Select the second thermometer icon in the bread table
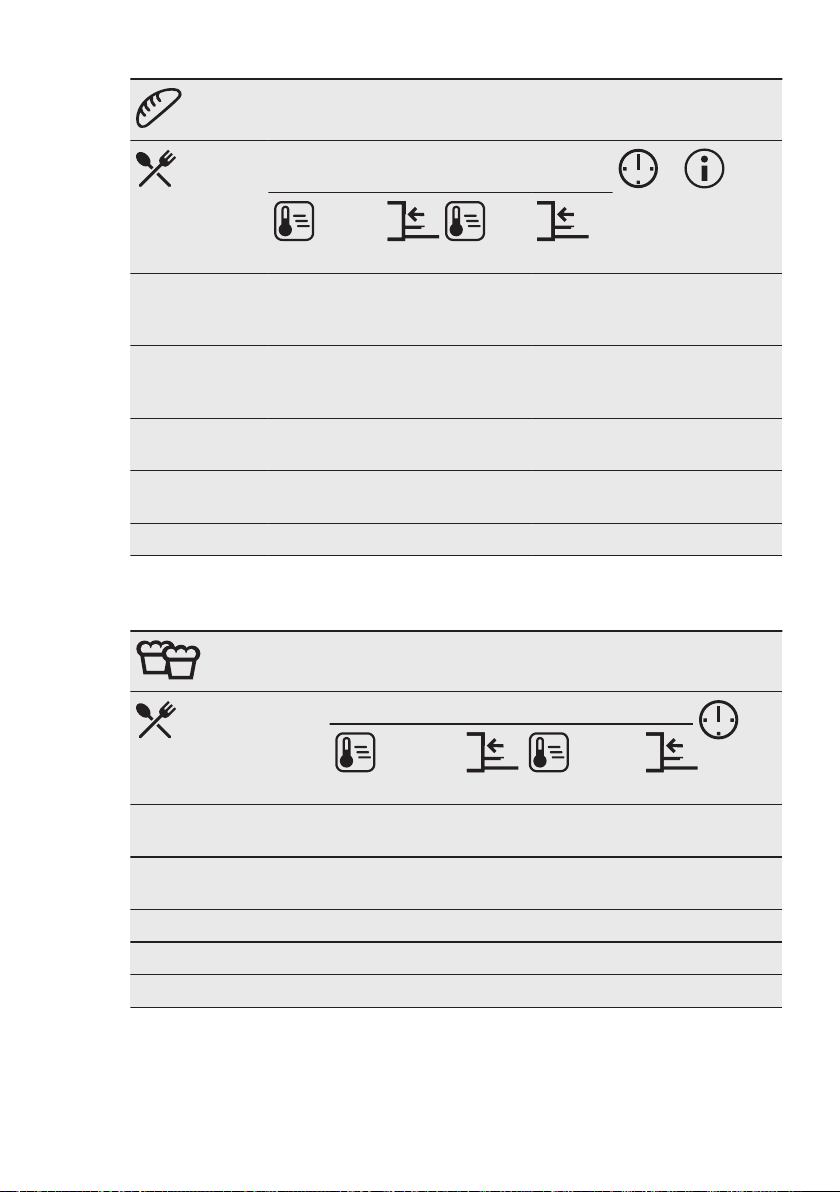 [x=465, y=221]
